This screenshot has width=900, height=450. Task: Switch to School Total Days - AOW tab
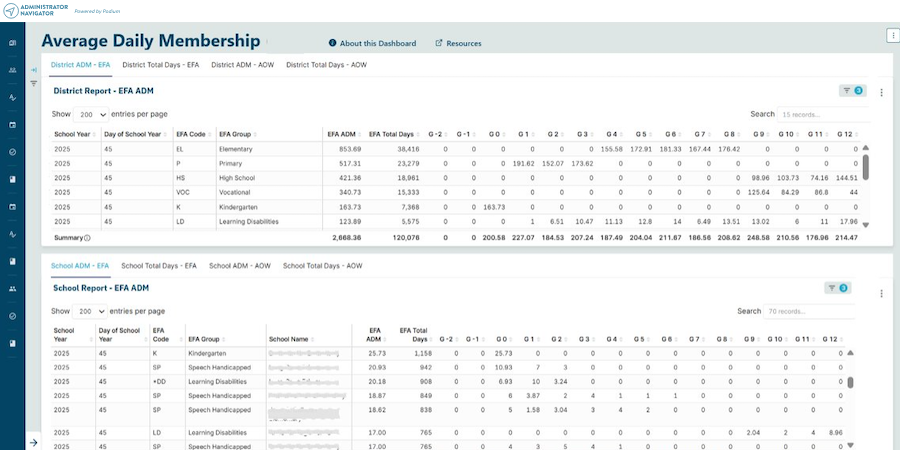(x=323, y=266)
